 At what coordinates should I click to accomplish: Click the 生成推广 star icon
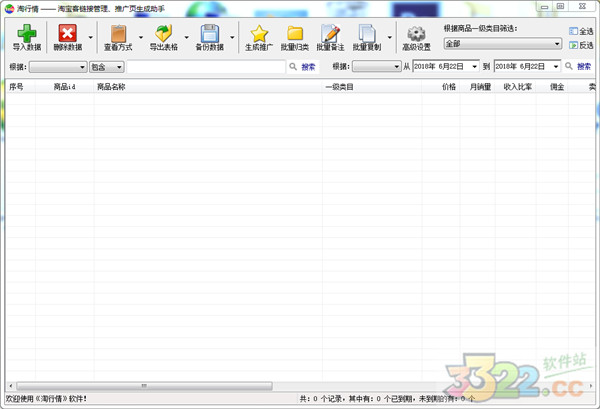tap(259, 33)
